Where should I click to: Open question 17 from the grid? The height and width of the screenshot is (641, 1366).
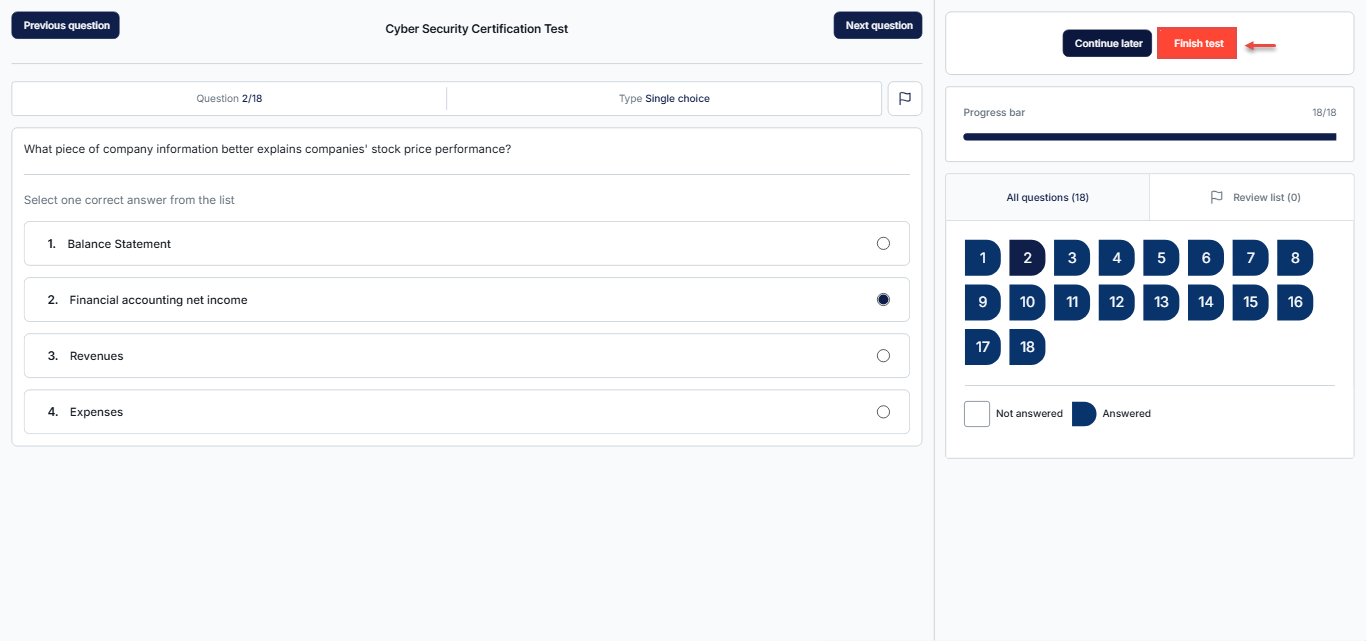coord(982,347)
